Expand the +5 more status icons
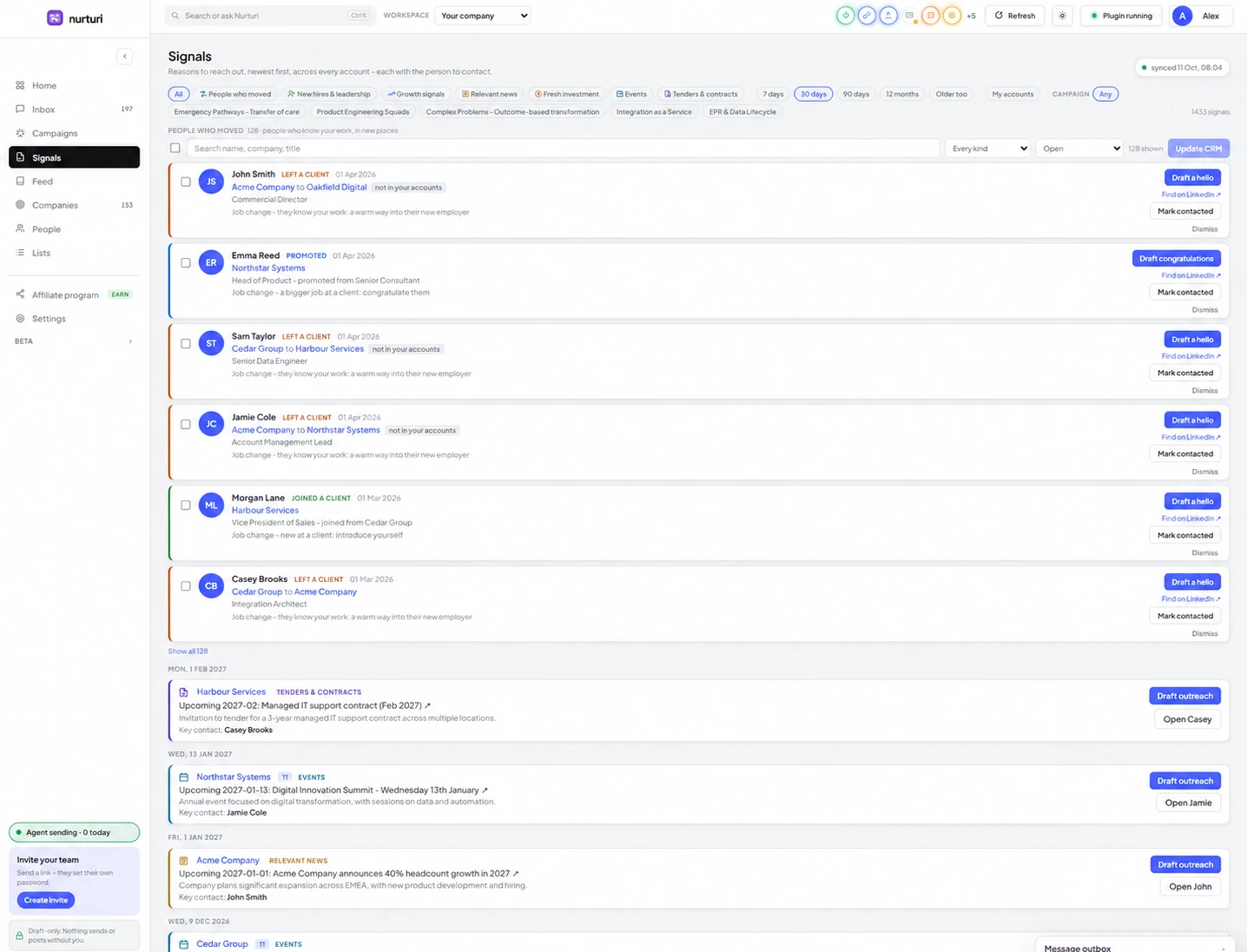The width and height of the screenshot is (1247, 952). [x=971, y=16]
